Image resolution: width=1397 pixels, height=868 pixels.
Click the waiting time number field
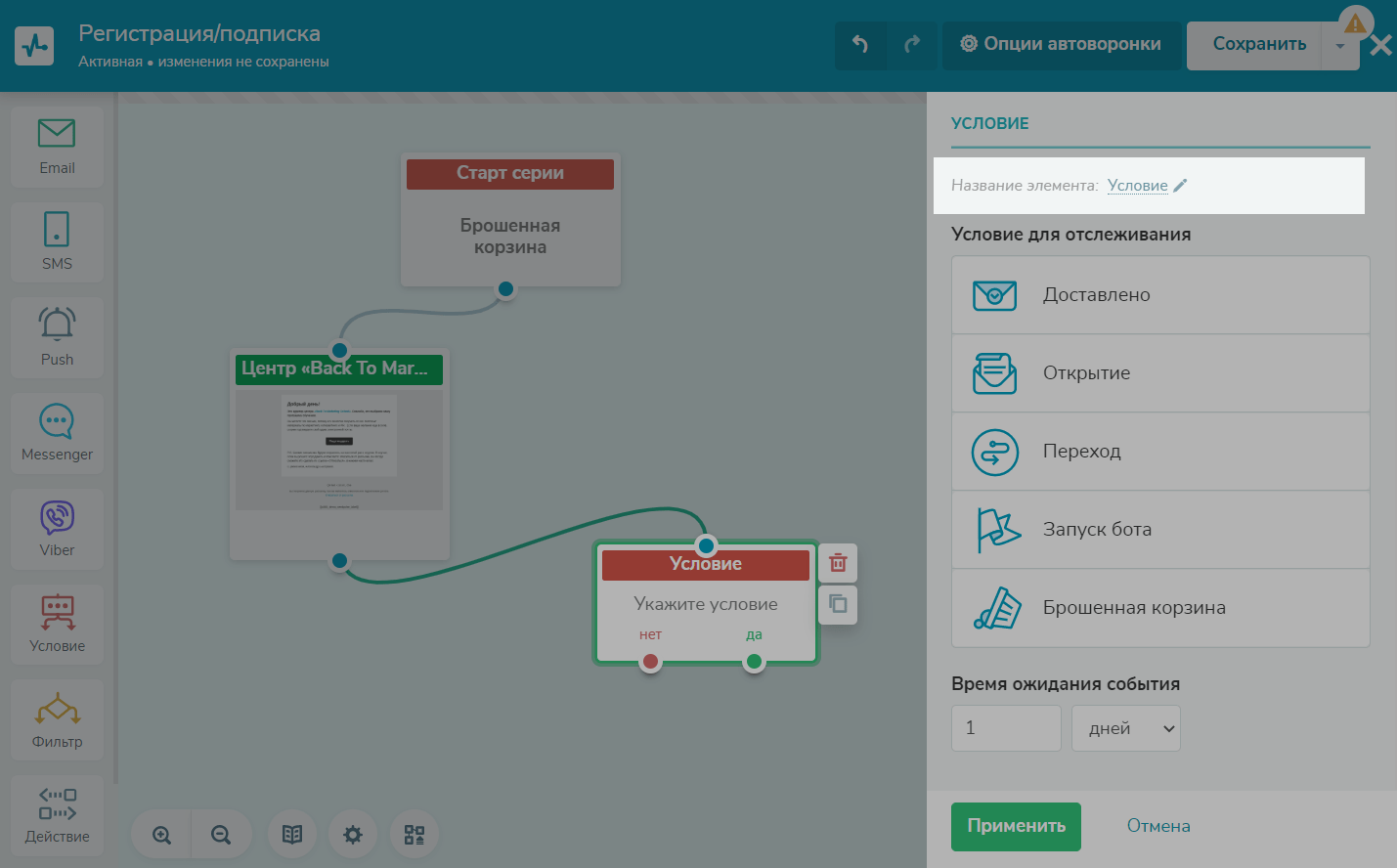1006,728
